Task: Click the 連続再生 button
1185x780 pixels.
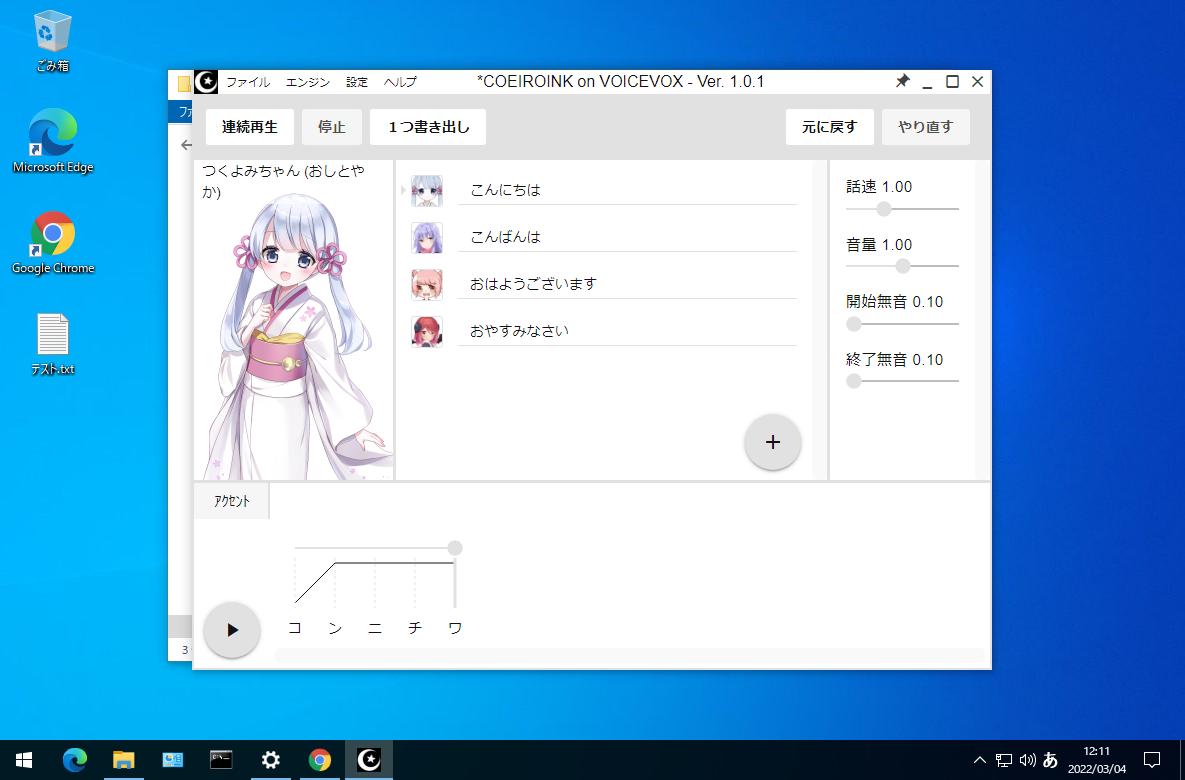Action: click(x=249, y=127)
